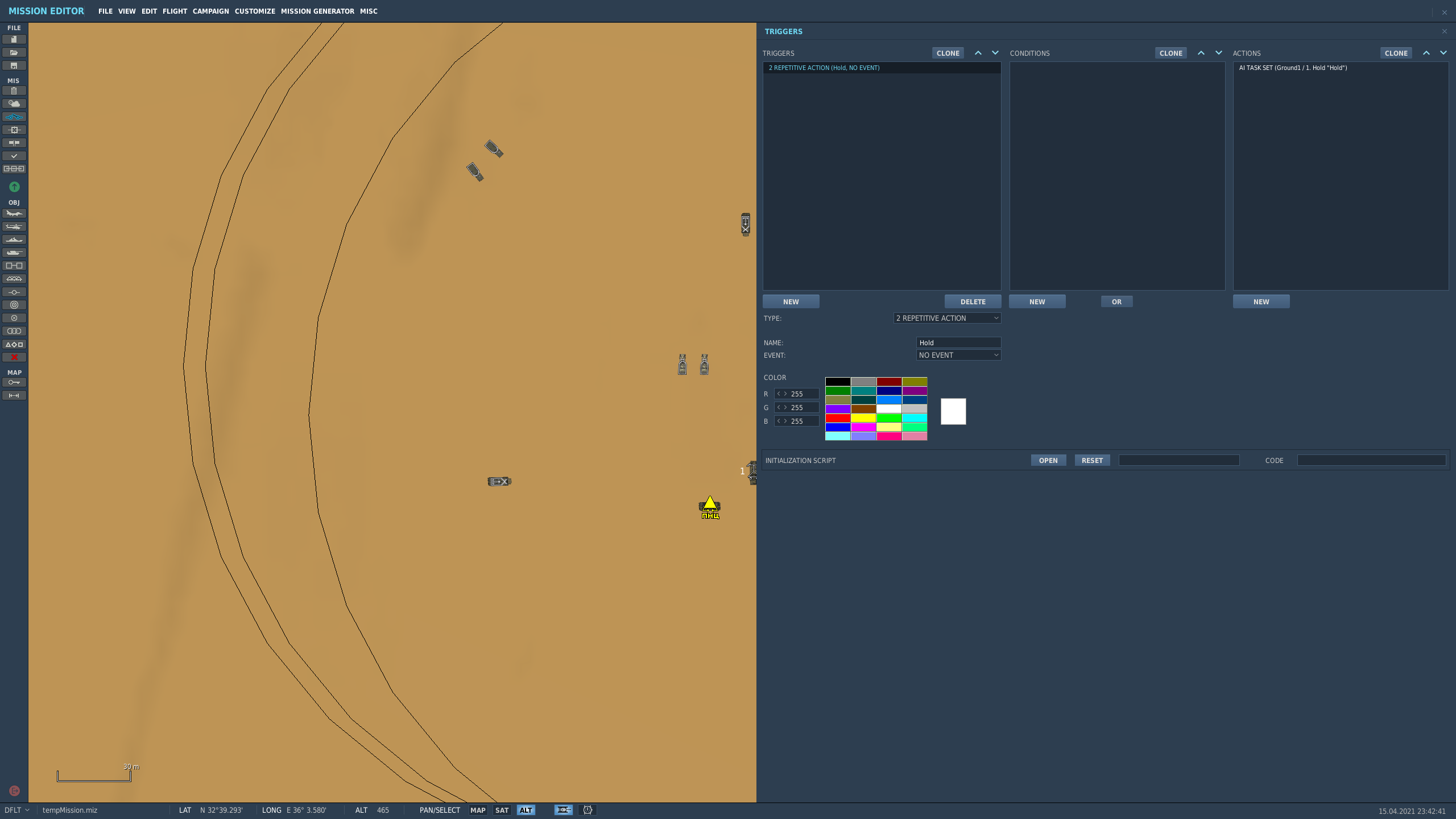Open mission via folder icon in sidebar
This screenshot has width=1456, height=819.
pos(14,52)
